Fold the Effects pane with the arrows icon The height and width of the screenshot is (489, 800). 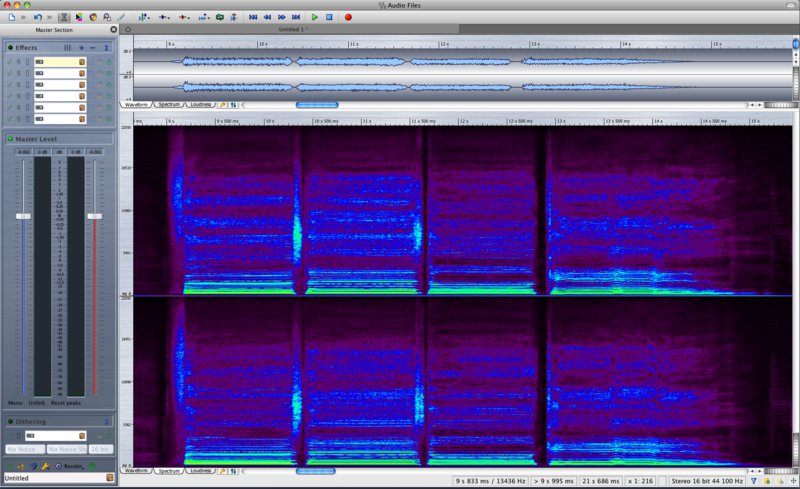pyautogui.click(x=106, y=47)
